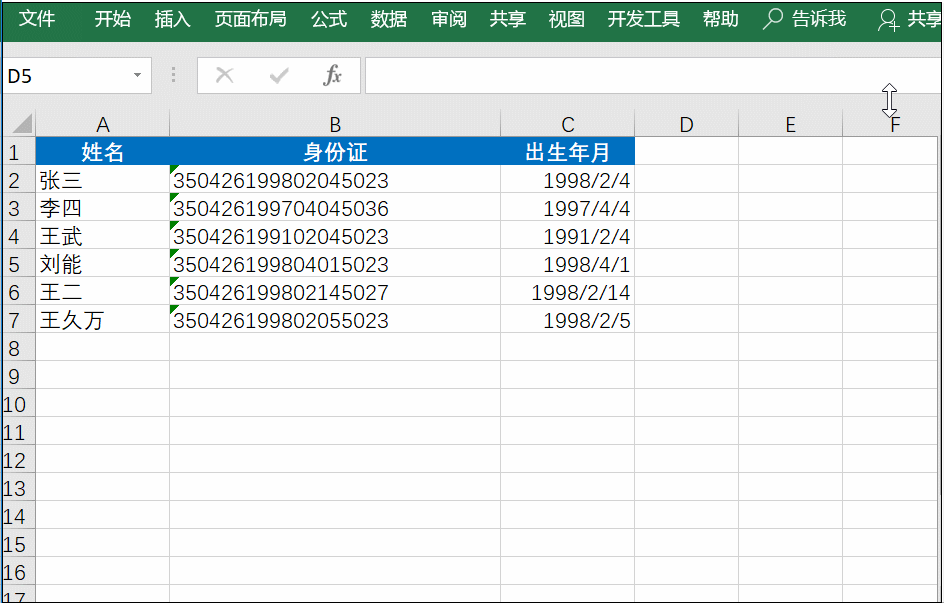Select ID cell 350426199102045023

coord(335,235)
